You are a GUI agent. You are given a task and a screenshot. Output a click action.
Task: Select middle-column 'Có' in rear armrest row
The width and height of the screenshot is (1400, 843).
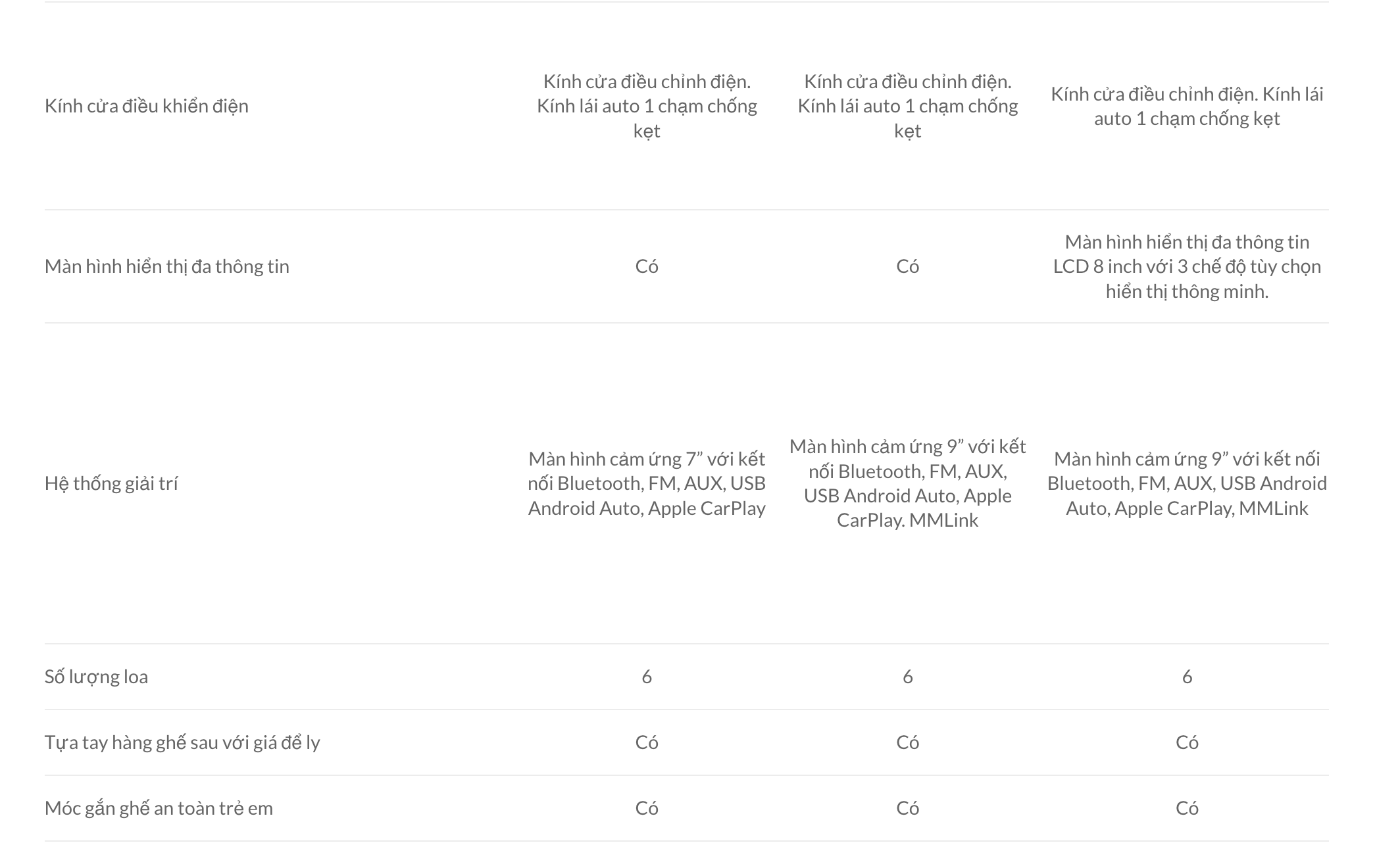click(x=907, y=742)
